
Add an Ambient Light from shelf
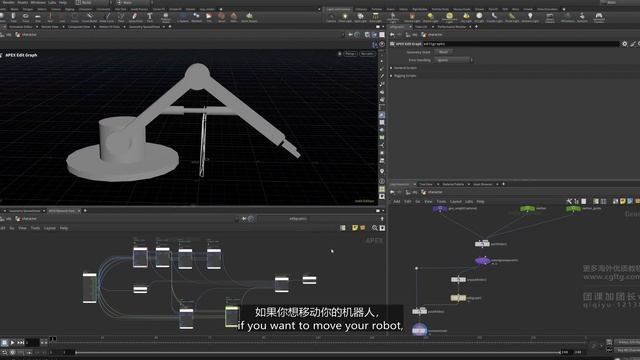tap(530, 17)
